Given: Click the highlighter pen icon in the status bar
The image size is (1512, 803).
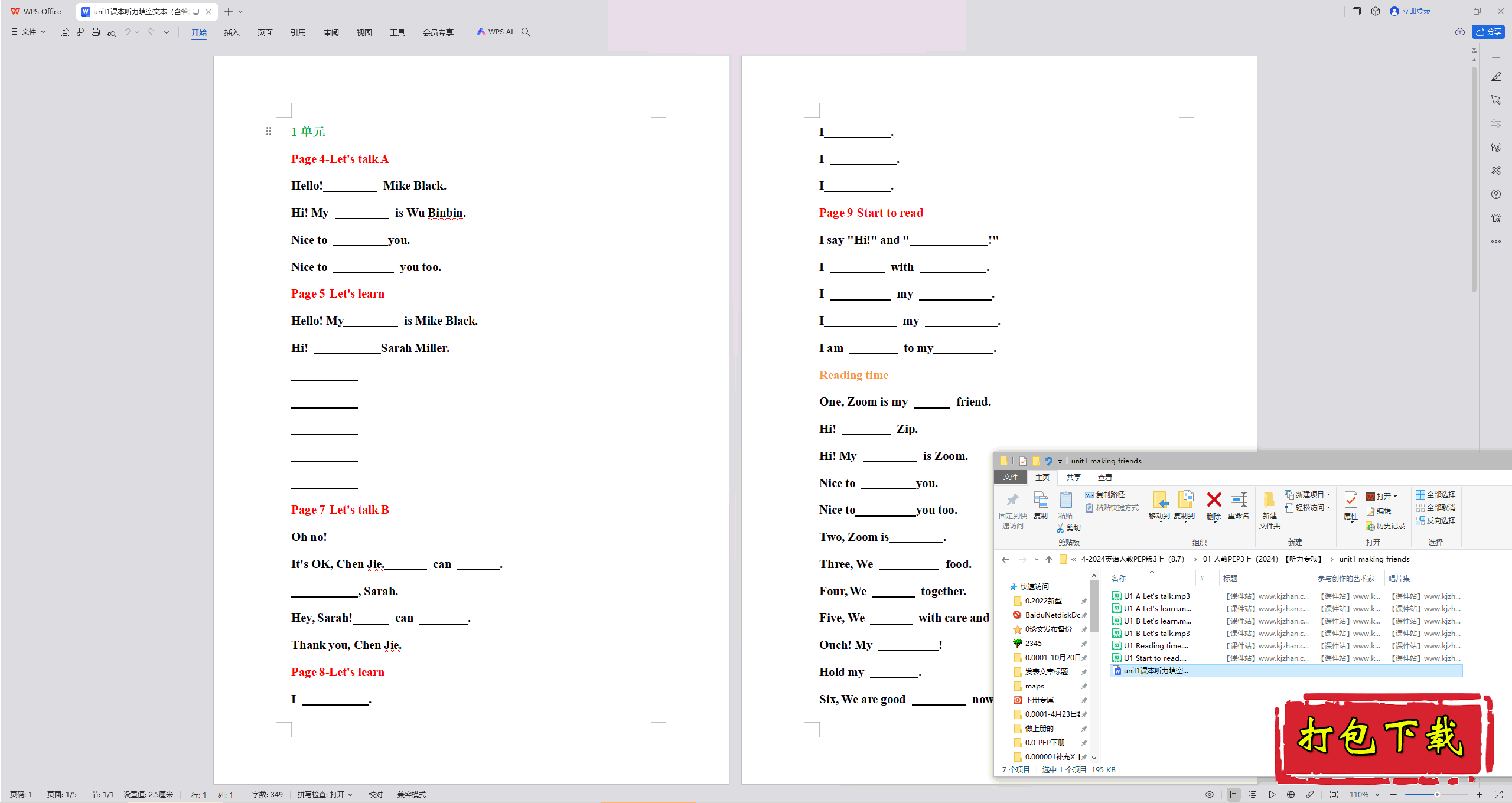Looking at the screenshot, I should point(1309,795).
